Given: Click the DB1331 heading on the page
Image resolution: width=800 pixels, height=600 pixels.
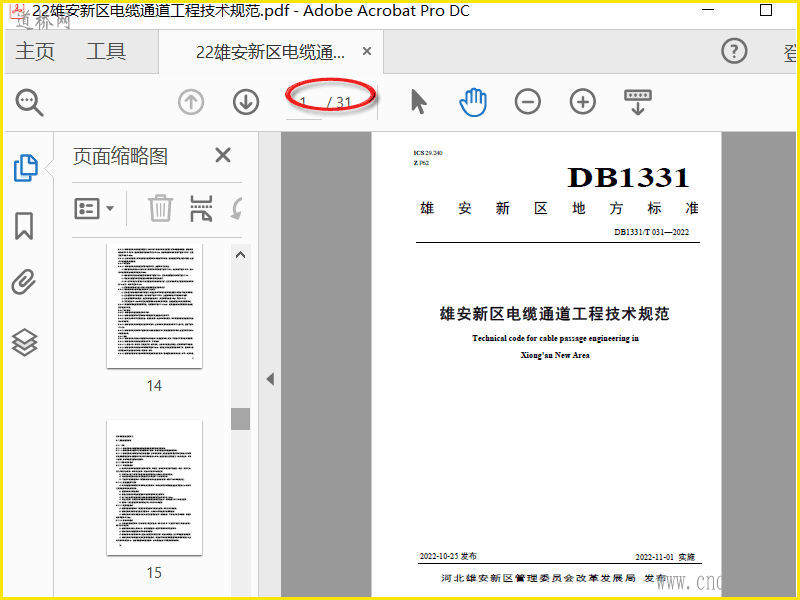Looking at the screenshot, I should coord(629,178).
